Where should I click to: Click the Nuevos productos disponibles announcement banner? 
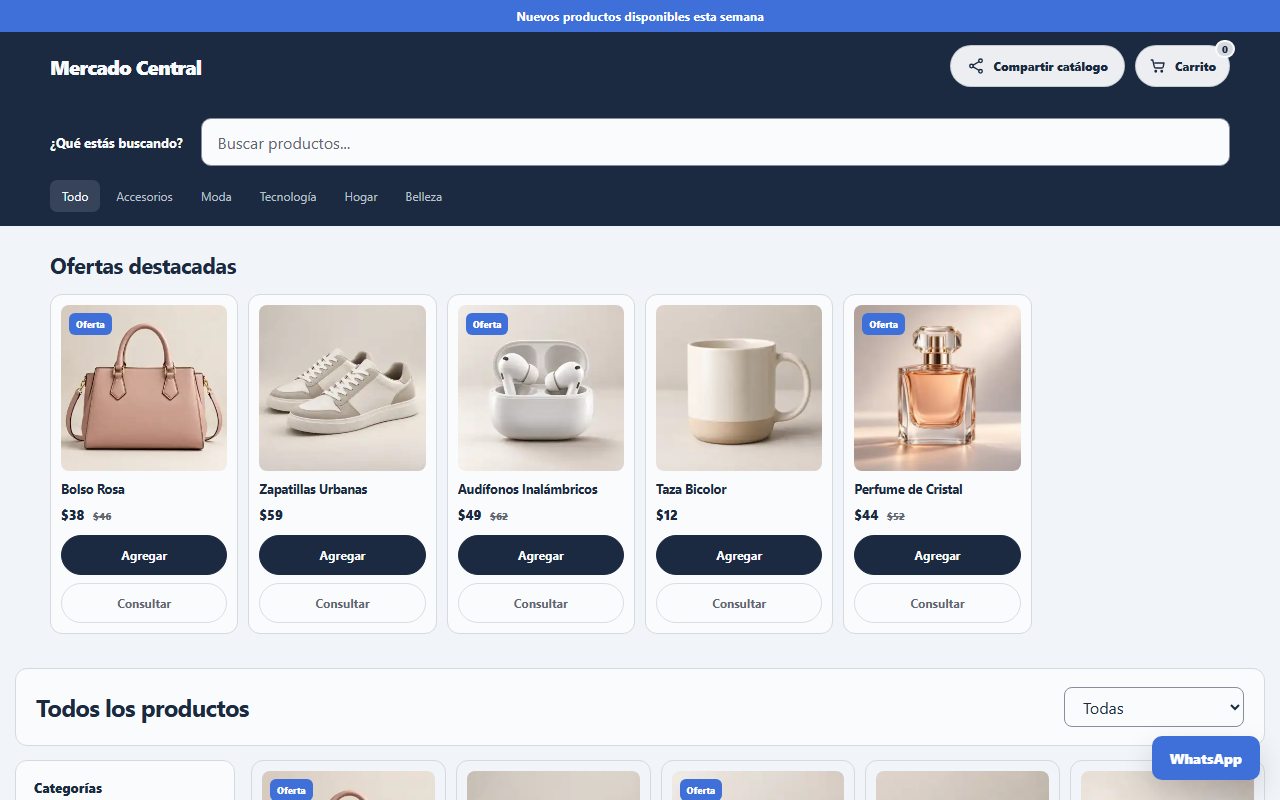pyautogui.click(x=640, y=16)
